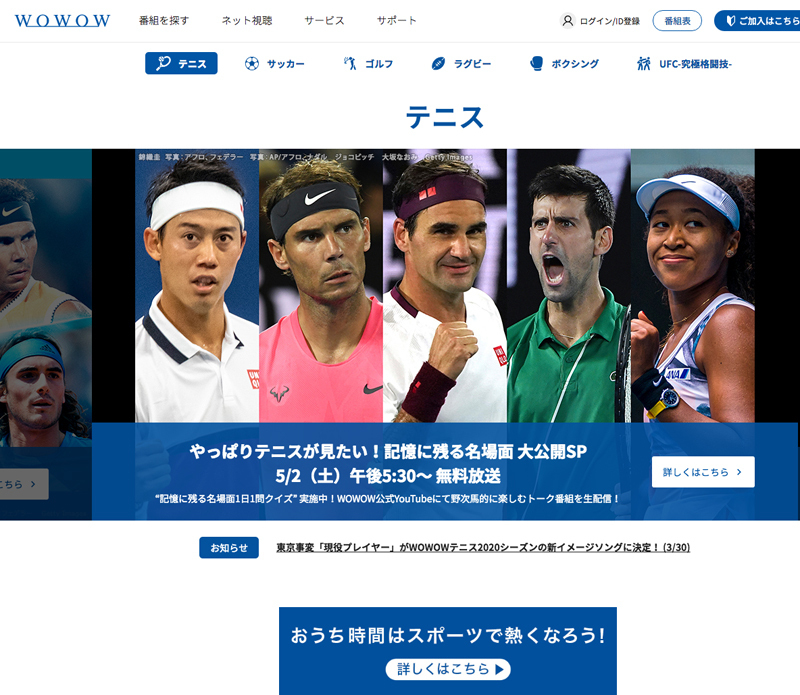Click the soccer ball icon
The width and height of the screenshot is (800, 695).
click(x=252, y=63)
